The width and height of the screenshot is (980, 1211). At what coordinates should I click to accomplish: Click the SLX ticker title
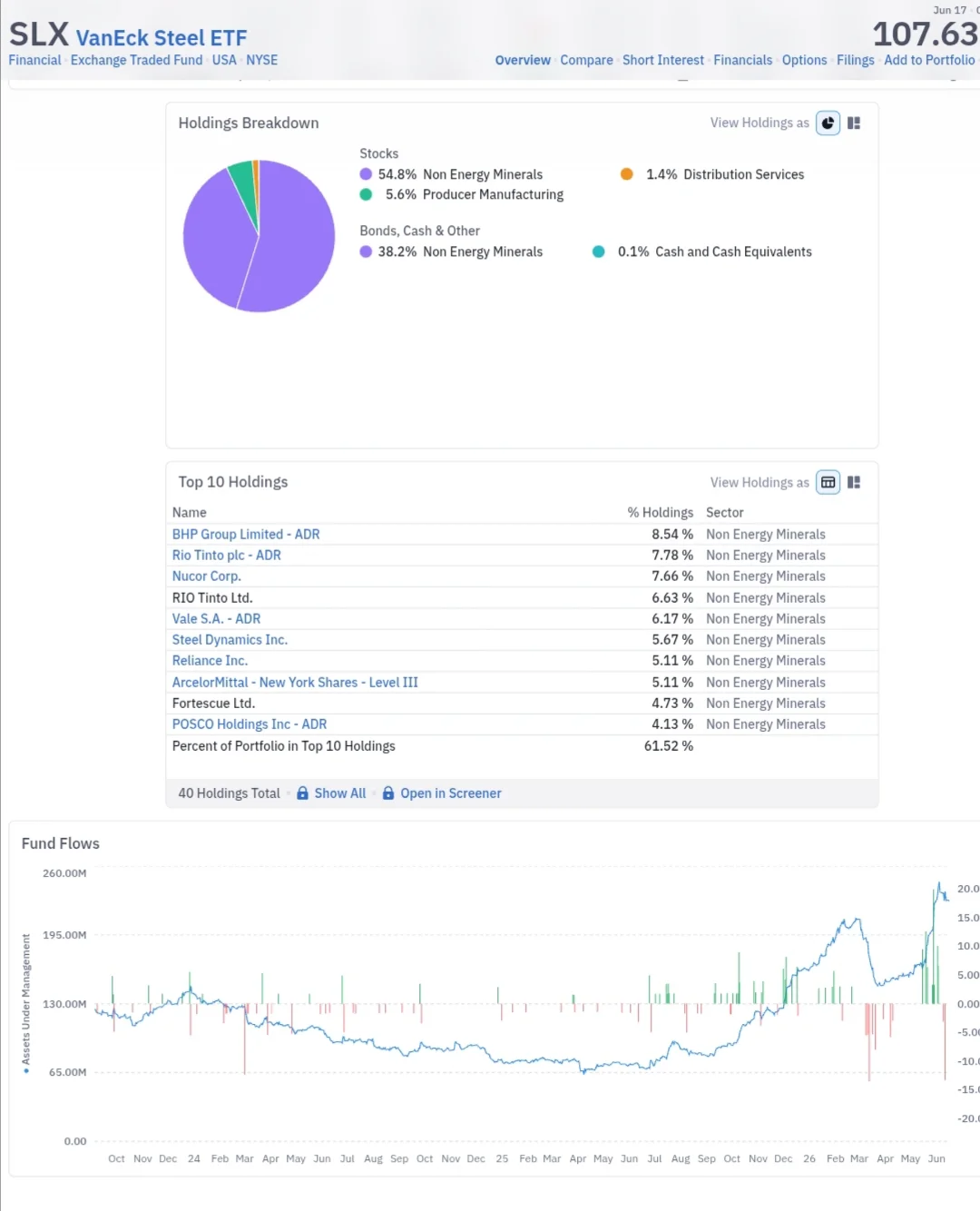click(x=39, y=34)
